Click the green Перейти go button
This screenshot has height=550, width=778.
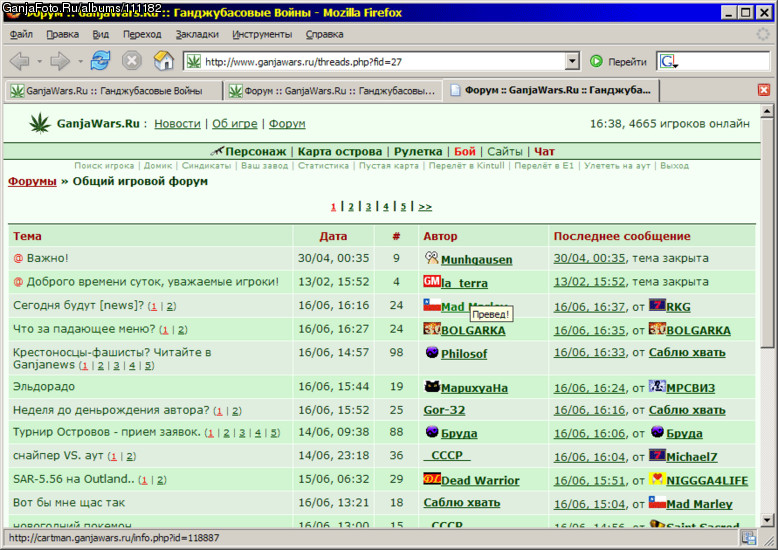pos(618,62)
